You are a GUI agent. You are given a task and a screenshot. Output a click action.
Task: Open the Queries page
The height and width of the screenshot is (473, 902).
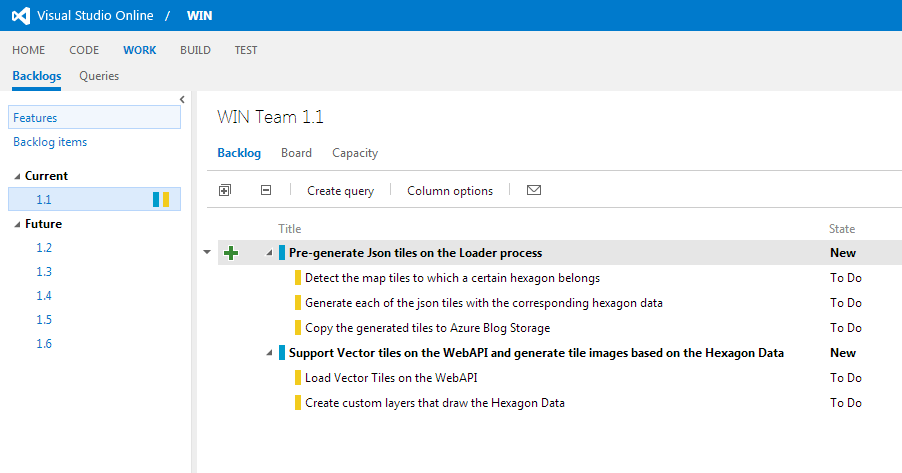(x=99, y=76)
